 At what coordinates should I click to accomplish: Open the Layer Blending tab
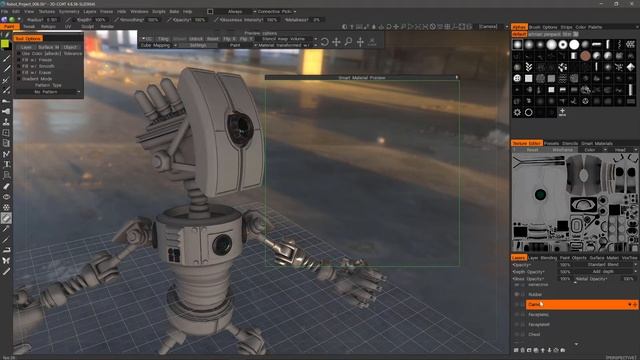point(543,258)
